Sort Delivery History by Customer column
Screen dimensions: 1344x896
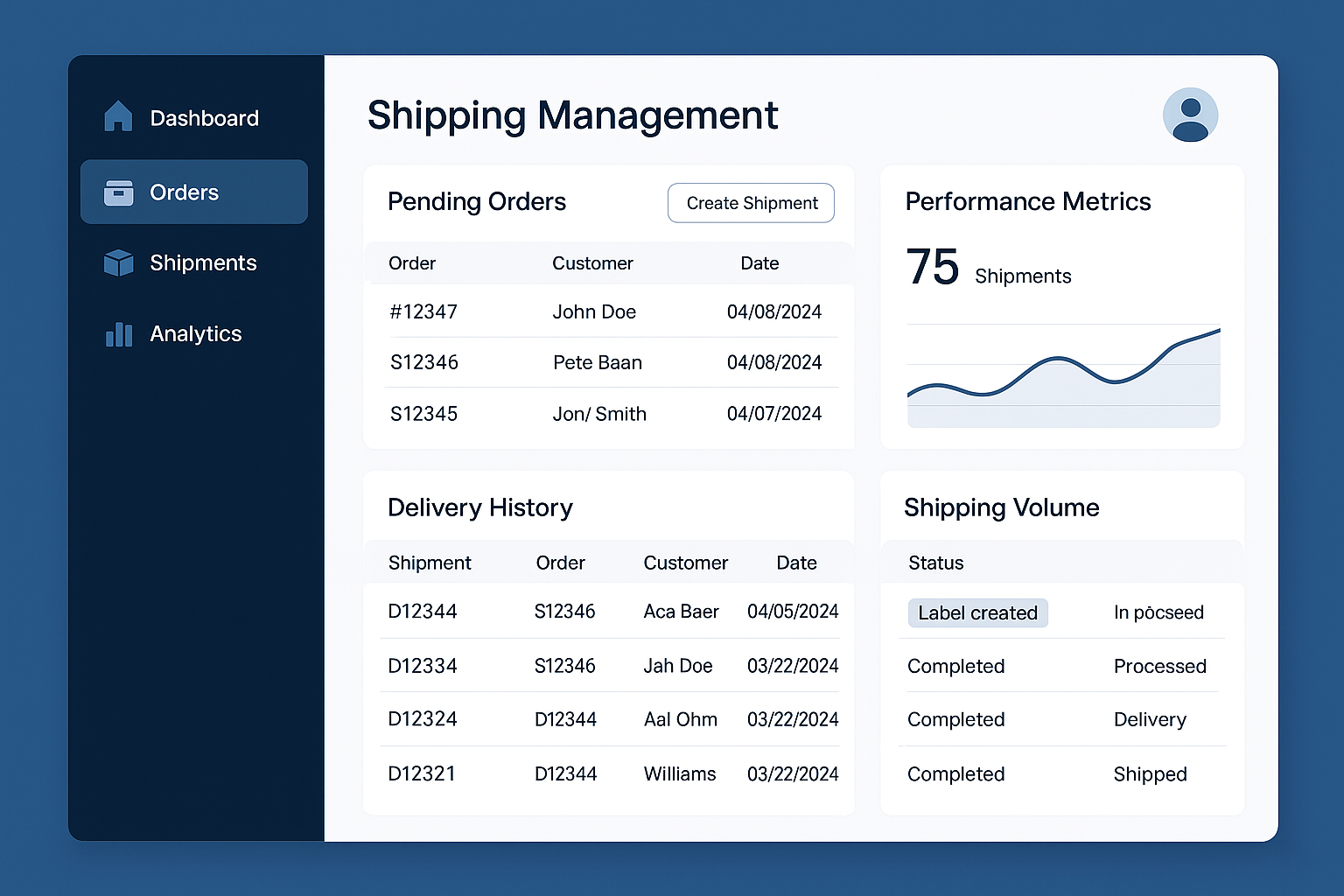pyautogui.click(x=686, y=563)
